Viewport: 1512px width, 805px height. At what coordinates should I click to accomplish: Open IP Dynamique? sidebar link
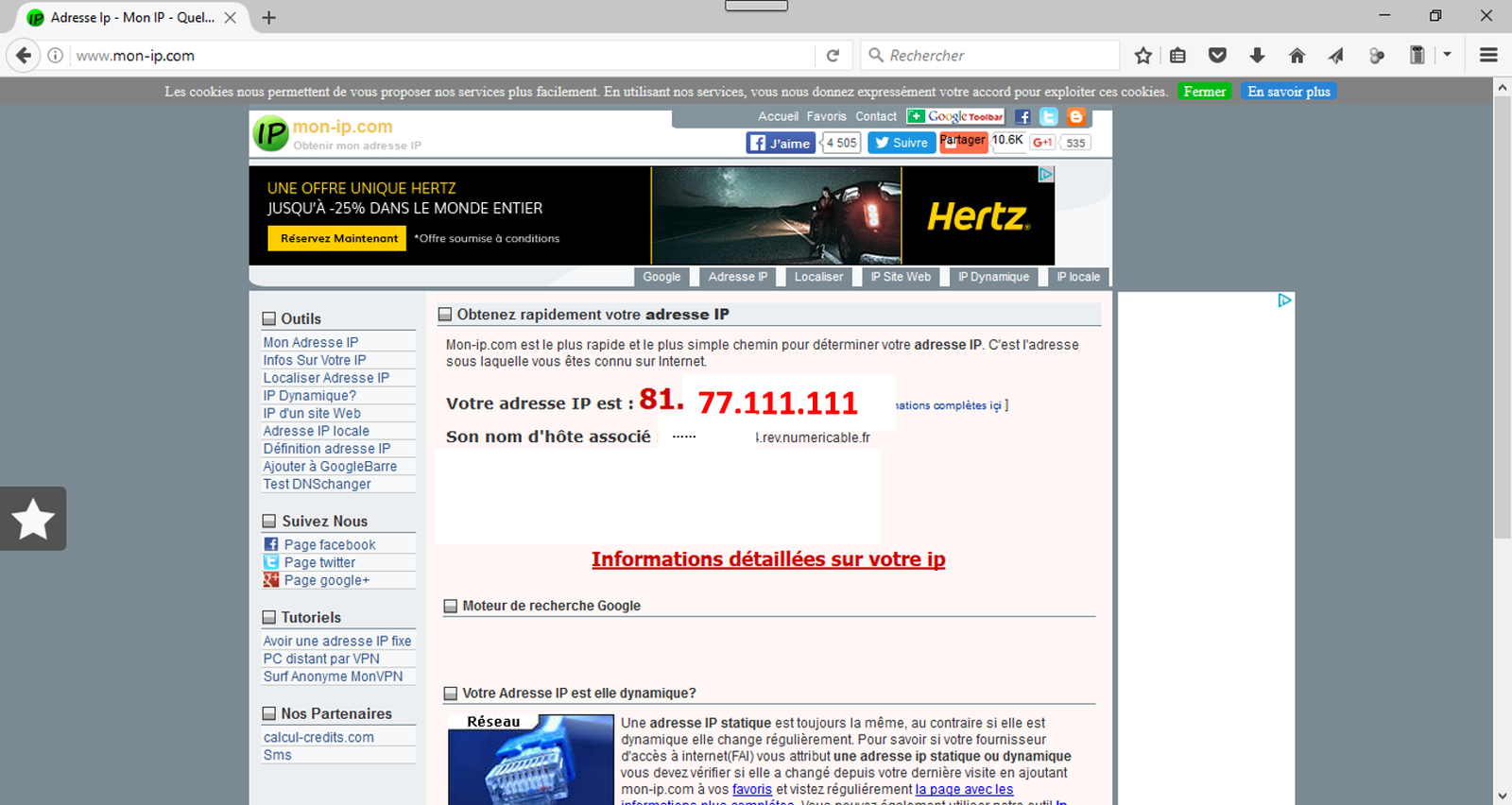pos(309,395)
